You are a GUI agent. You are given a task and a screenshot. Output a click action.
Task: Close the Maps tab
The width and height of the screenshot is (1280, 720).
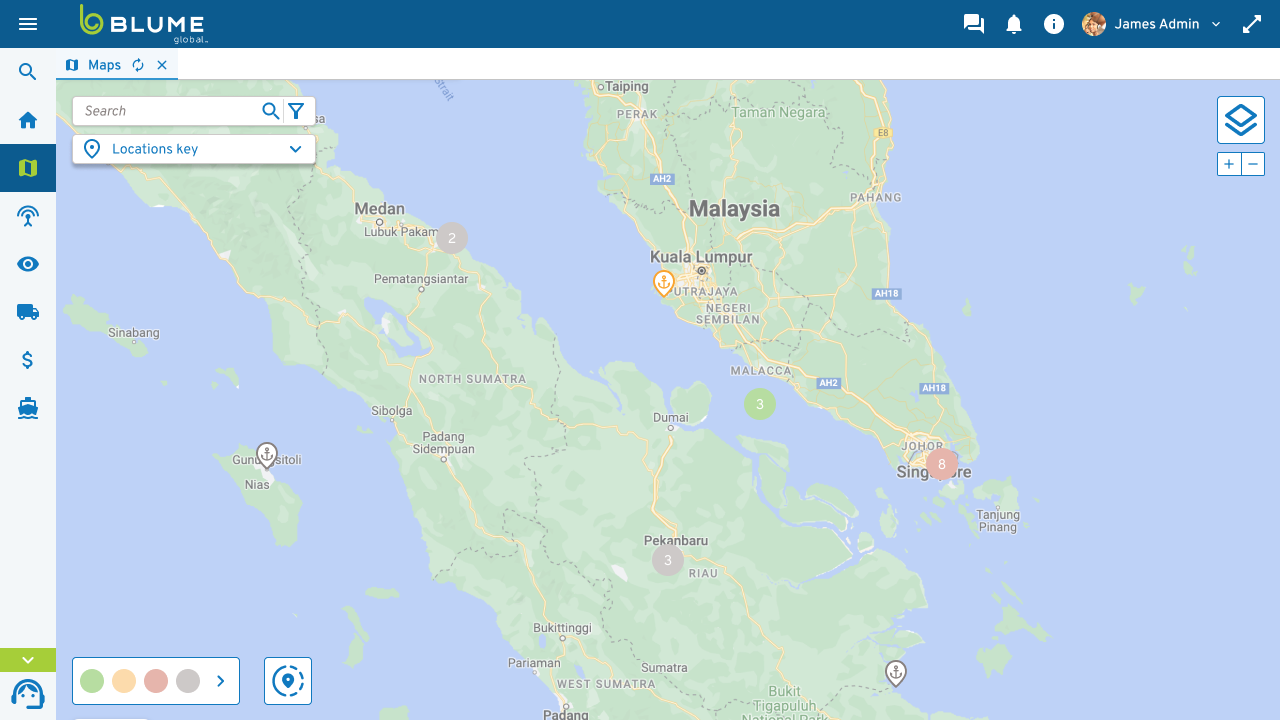pos(162,65)
